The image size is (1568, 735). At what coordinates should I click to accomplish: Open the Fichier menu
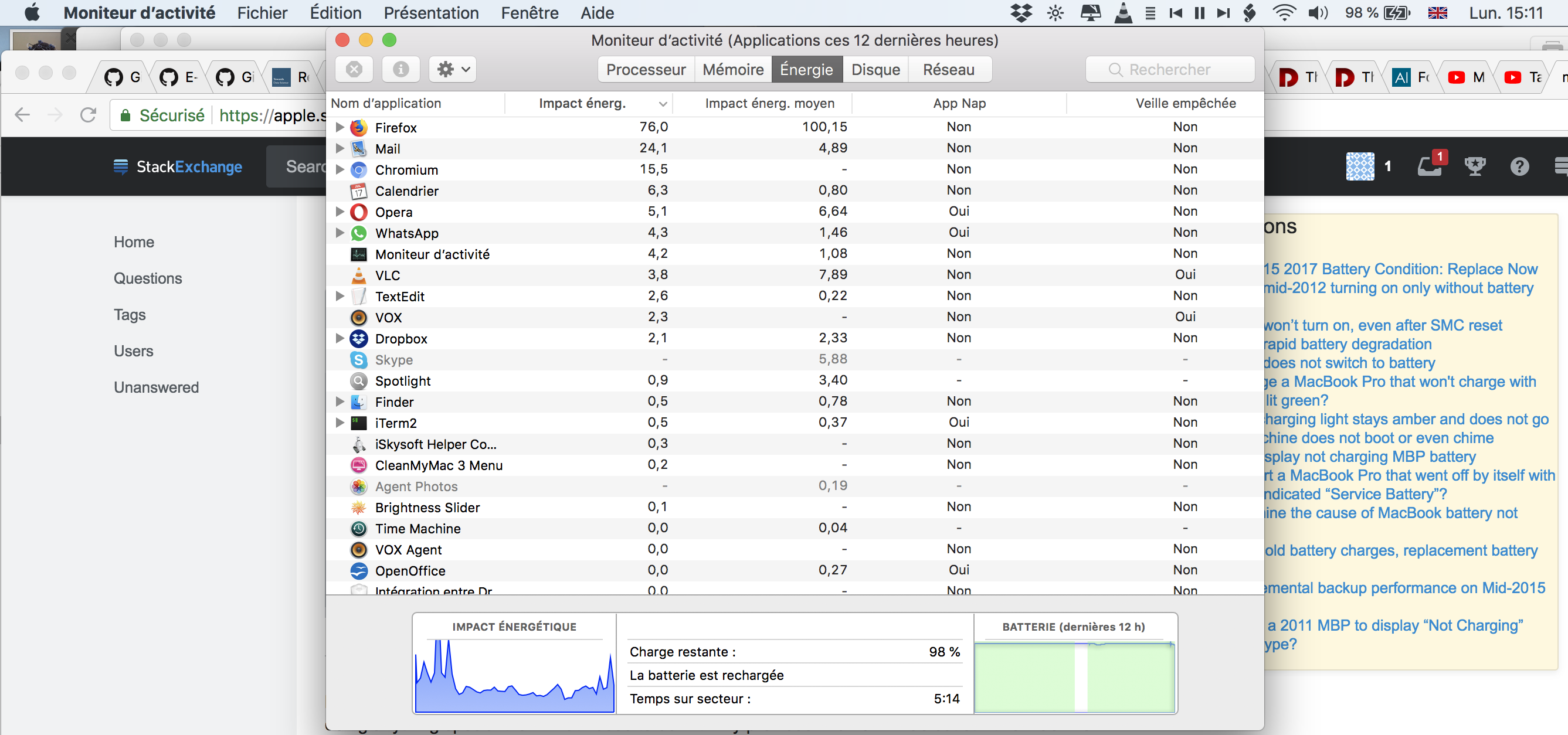point(262,13)
